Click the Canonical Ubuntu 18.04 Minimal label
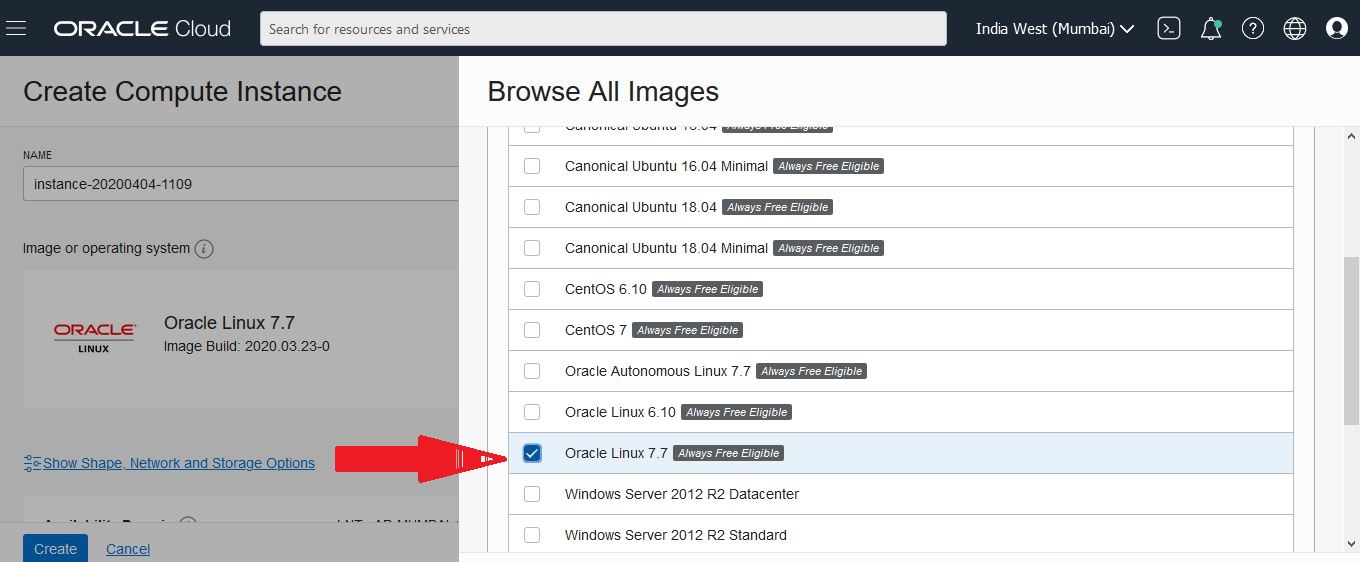The image size is (1360, 562). point(666,248)
